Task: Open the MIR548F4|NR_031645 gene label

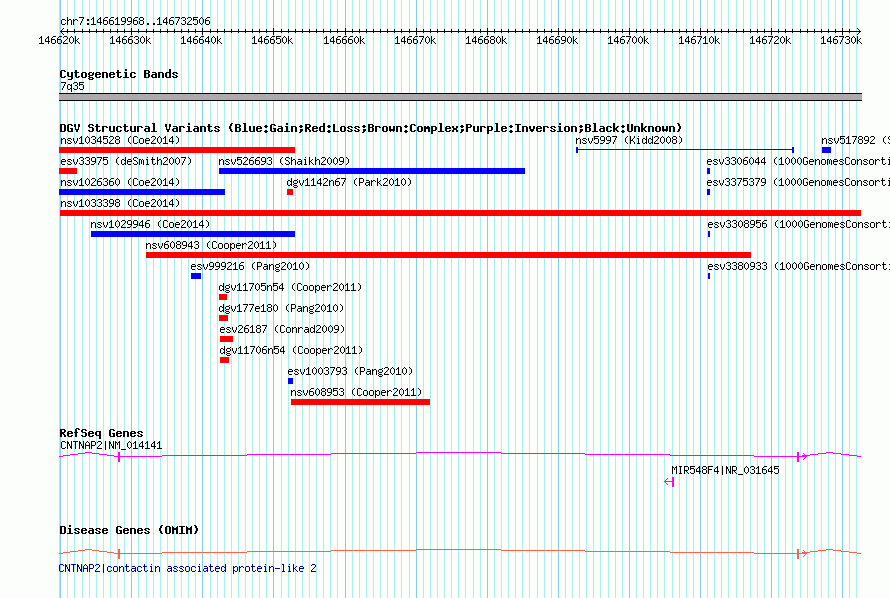Action: 725,470
